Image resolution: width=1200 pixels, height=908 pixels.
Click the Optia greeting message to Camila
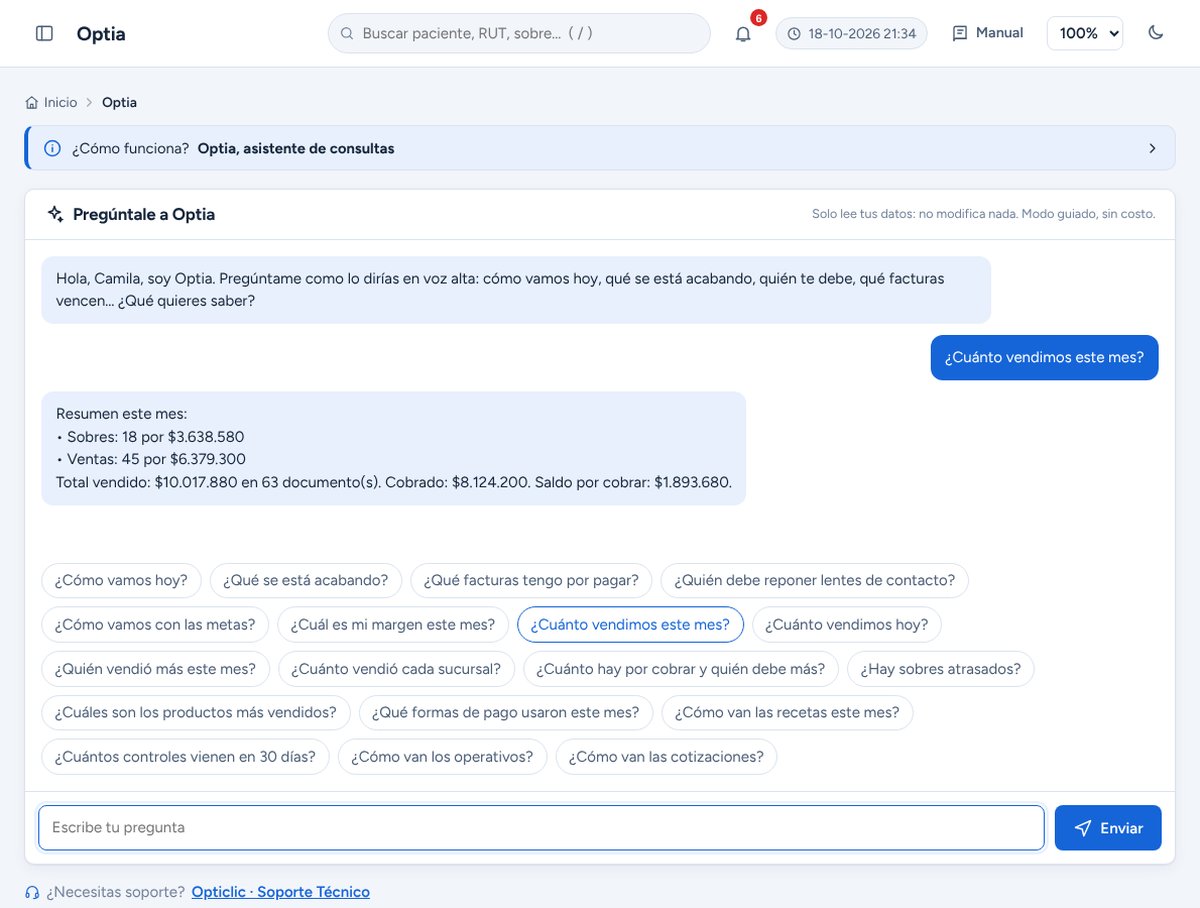click(x=516, y=289)
